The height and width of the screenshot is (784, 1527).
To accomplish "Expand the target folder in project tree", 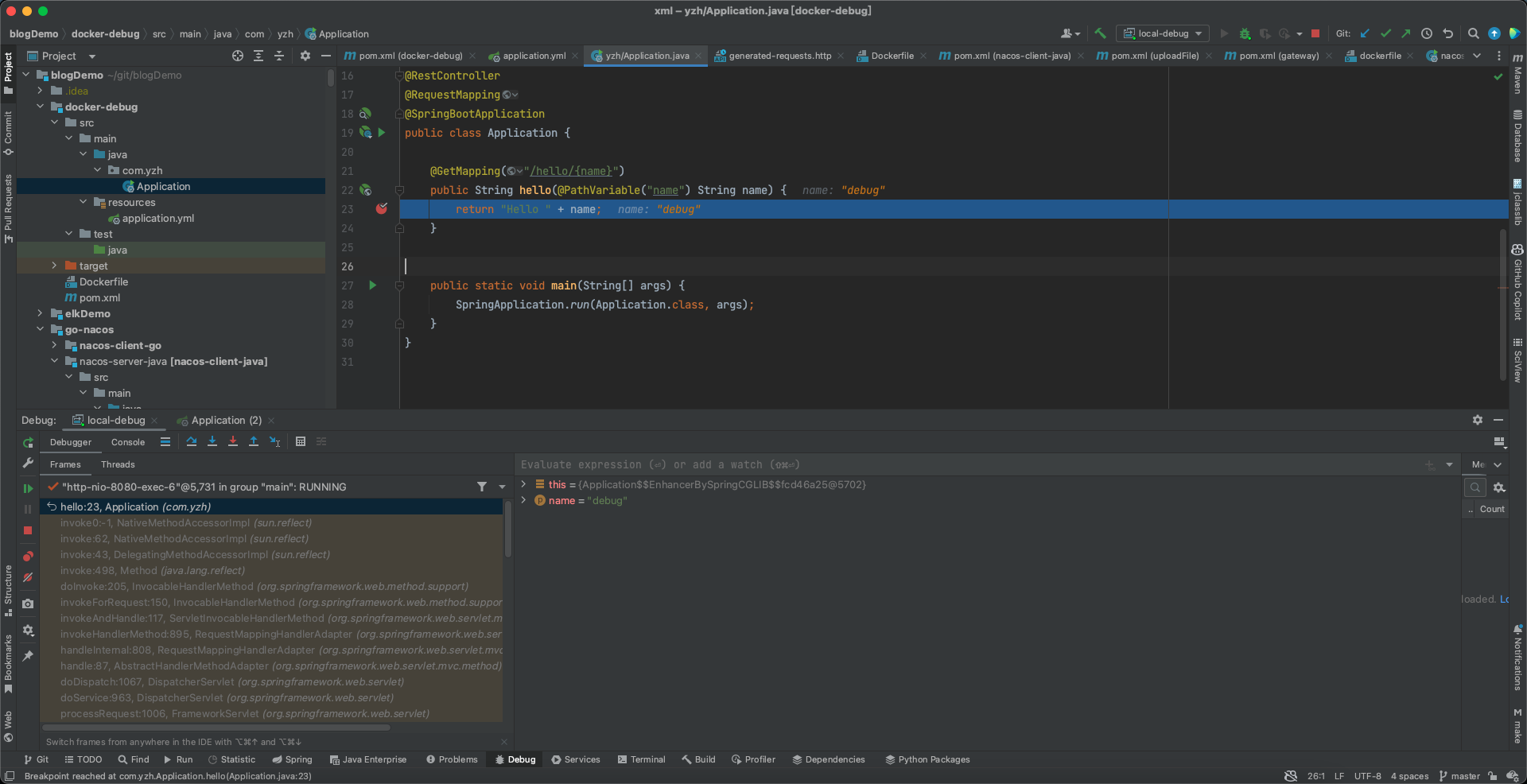I will [54, 266].
